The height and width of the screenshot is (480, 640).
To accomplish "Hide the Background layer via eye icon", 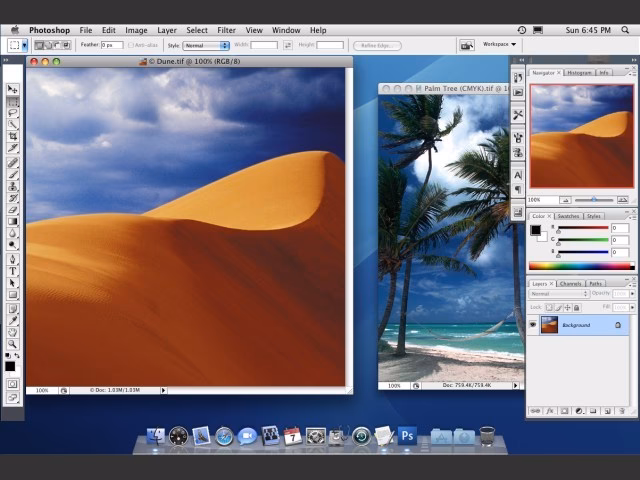I will point(533,325).
